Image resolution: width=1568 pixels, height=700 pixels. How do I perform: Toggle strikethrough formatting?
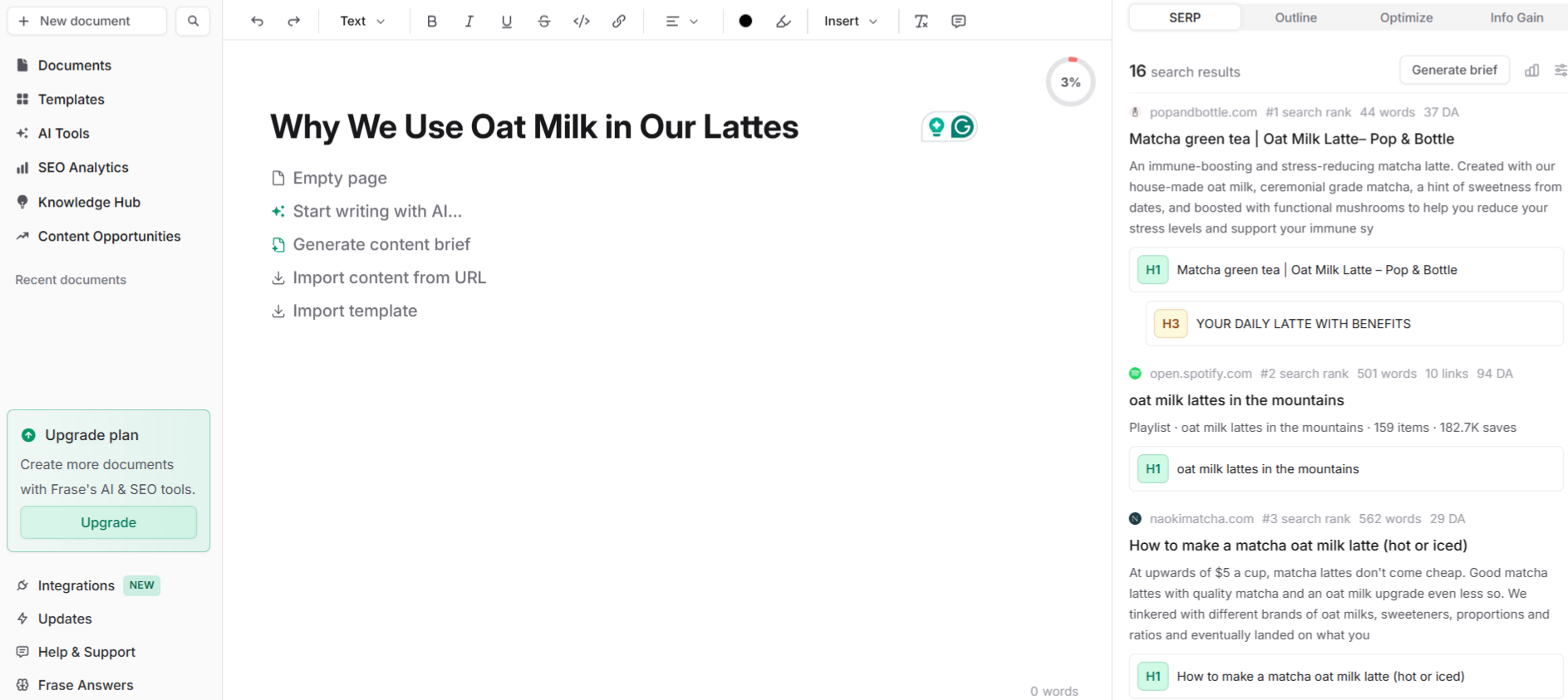(543, 22)
